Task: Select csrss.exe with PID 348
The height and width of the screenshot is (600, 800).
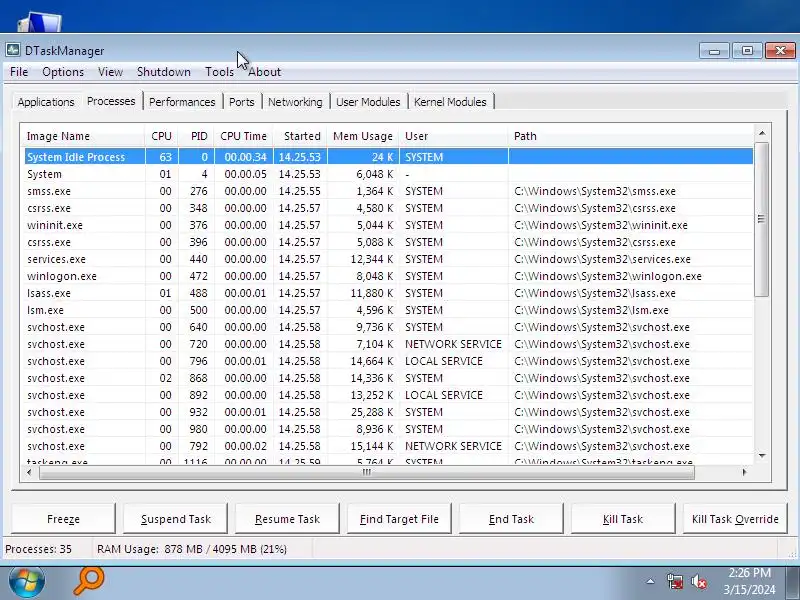Action: (388, 208)
